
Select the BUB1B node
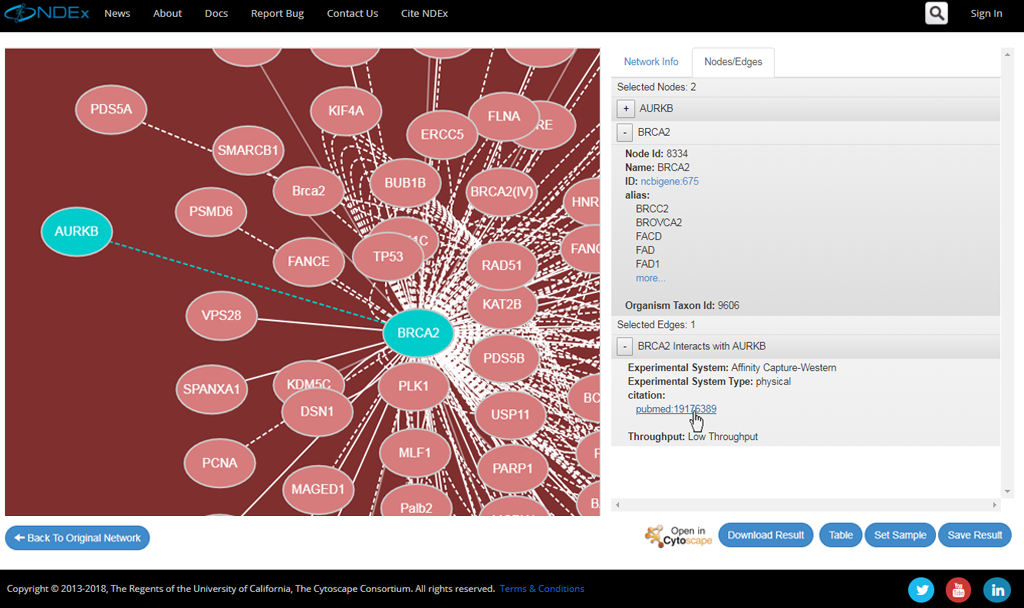tap(405, 183)
